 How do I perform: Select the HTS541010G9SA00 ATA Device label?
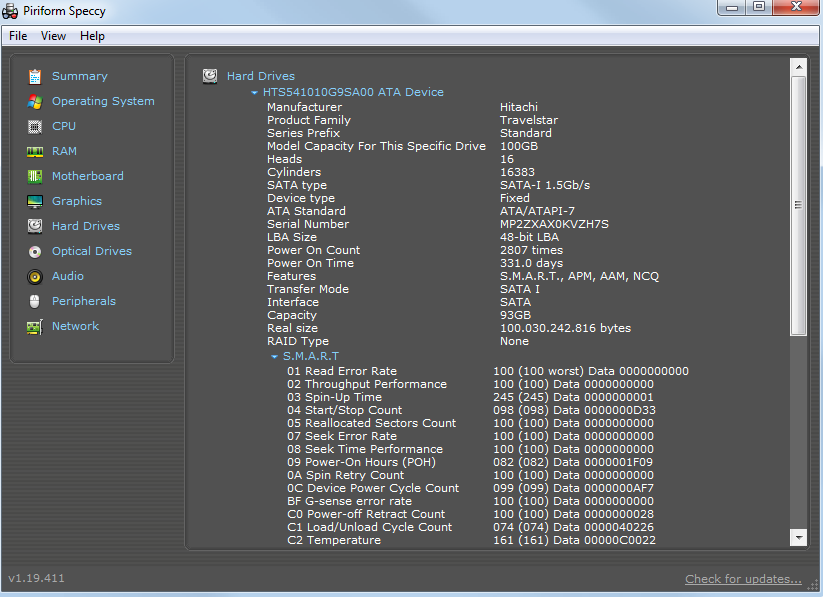click(x=353, y=92)
